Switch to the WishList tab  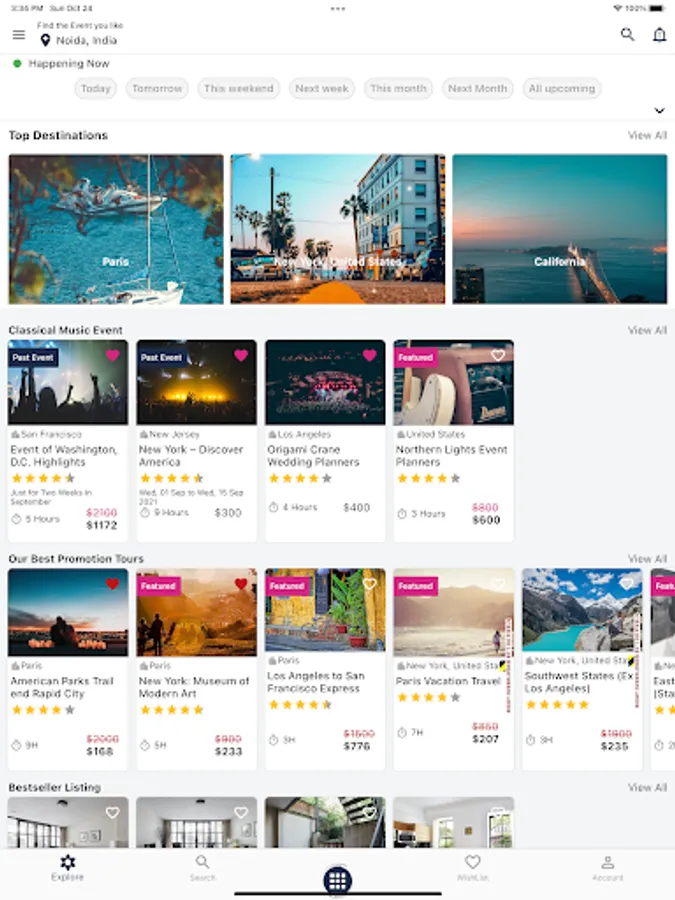[x=472, y=867]
